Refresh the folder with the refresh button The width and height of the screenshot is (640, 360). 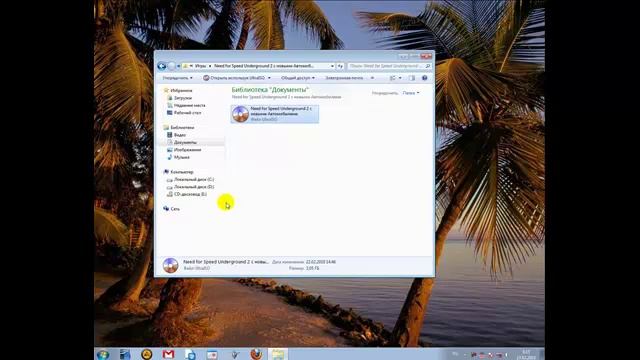pyautogui.click(x=340, y=66)
